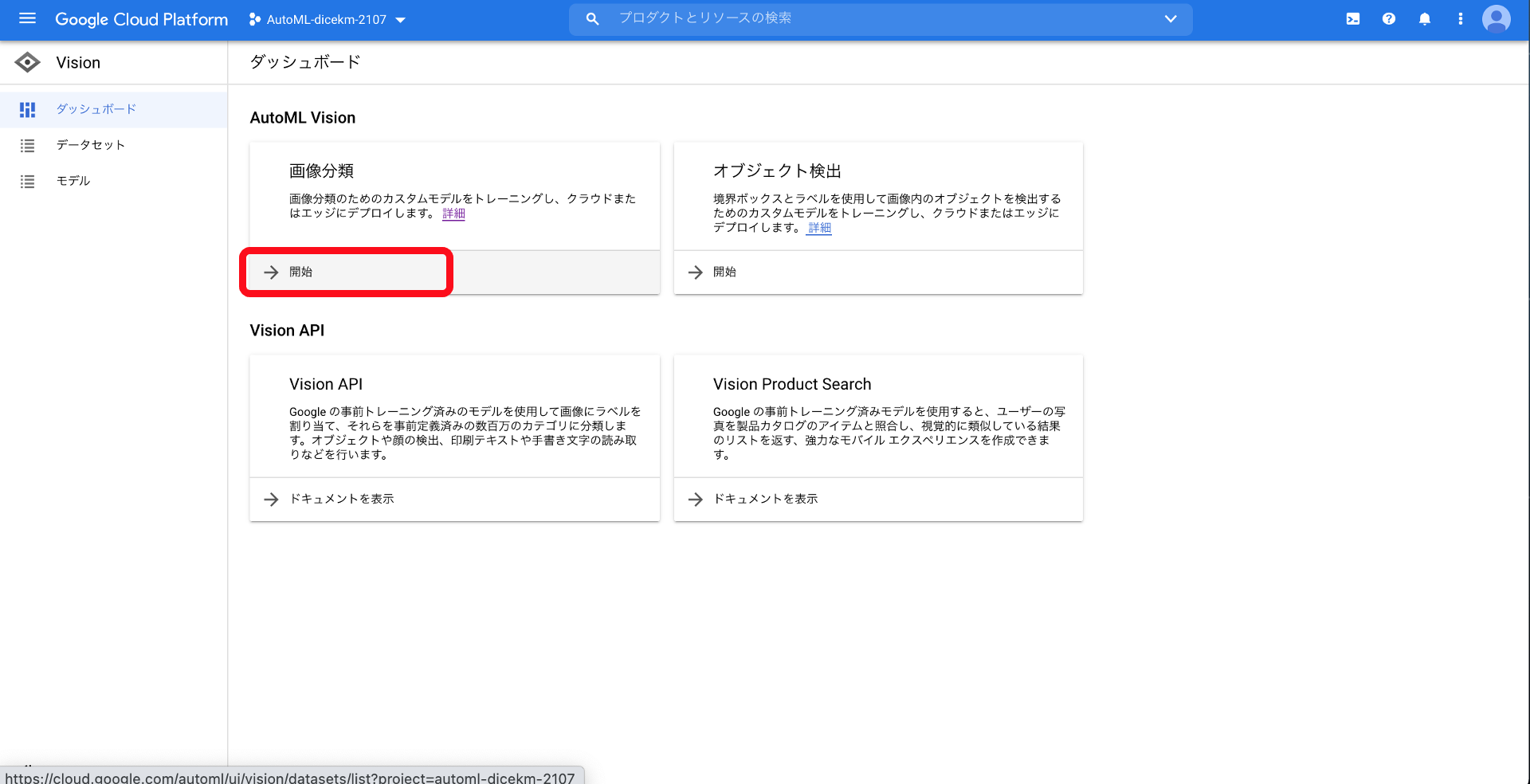Select モデル in the sidebar

click(x=113, y=181)
